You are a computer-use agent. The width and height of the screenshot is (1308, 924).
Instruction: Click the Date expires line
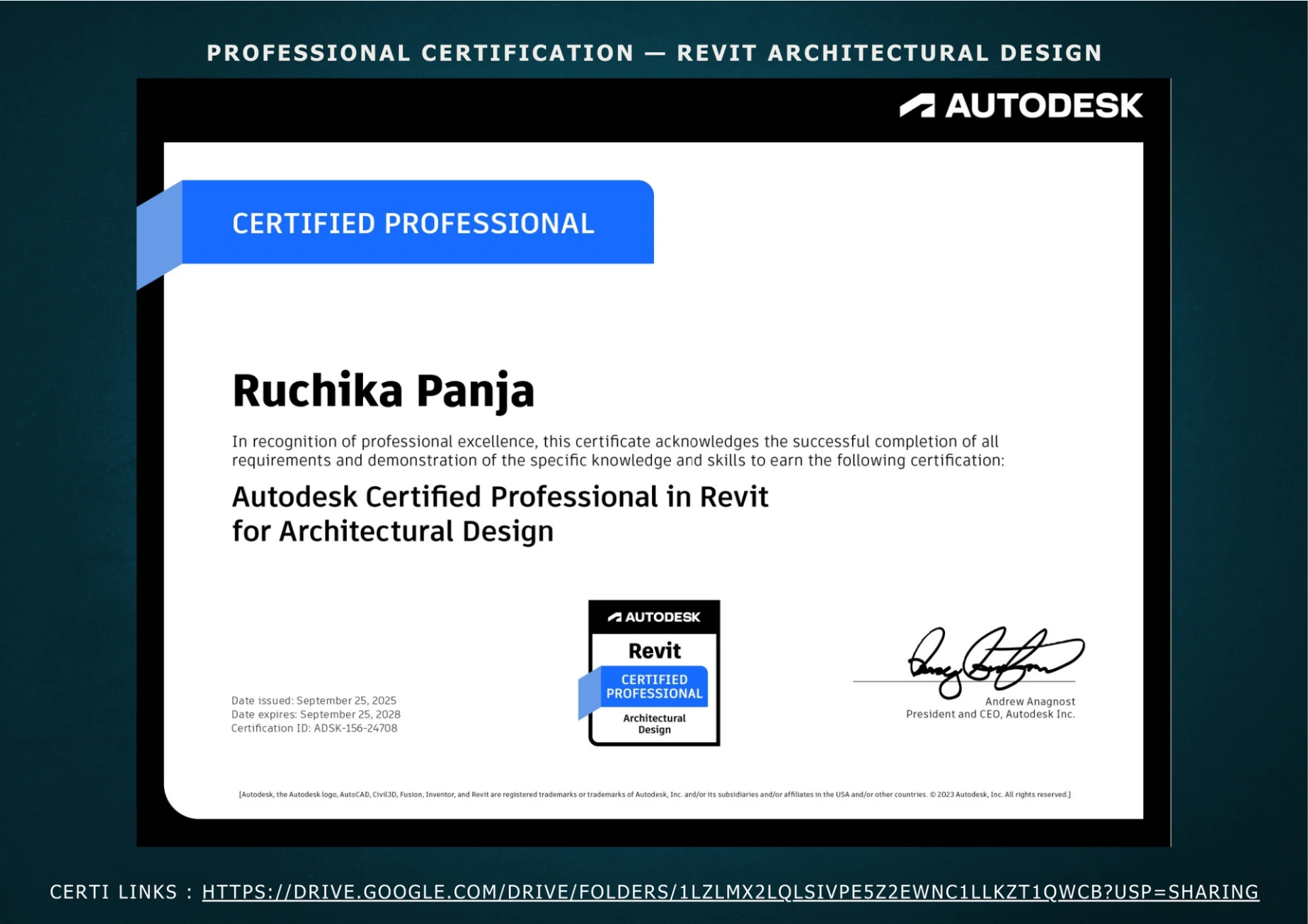[316, 715]
